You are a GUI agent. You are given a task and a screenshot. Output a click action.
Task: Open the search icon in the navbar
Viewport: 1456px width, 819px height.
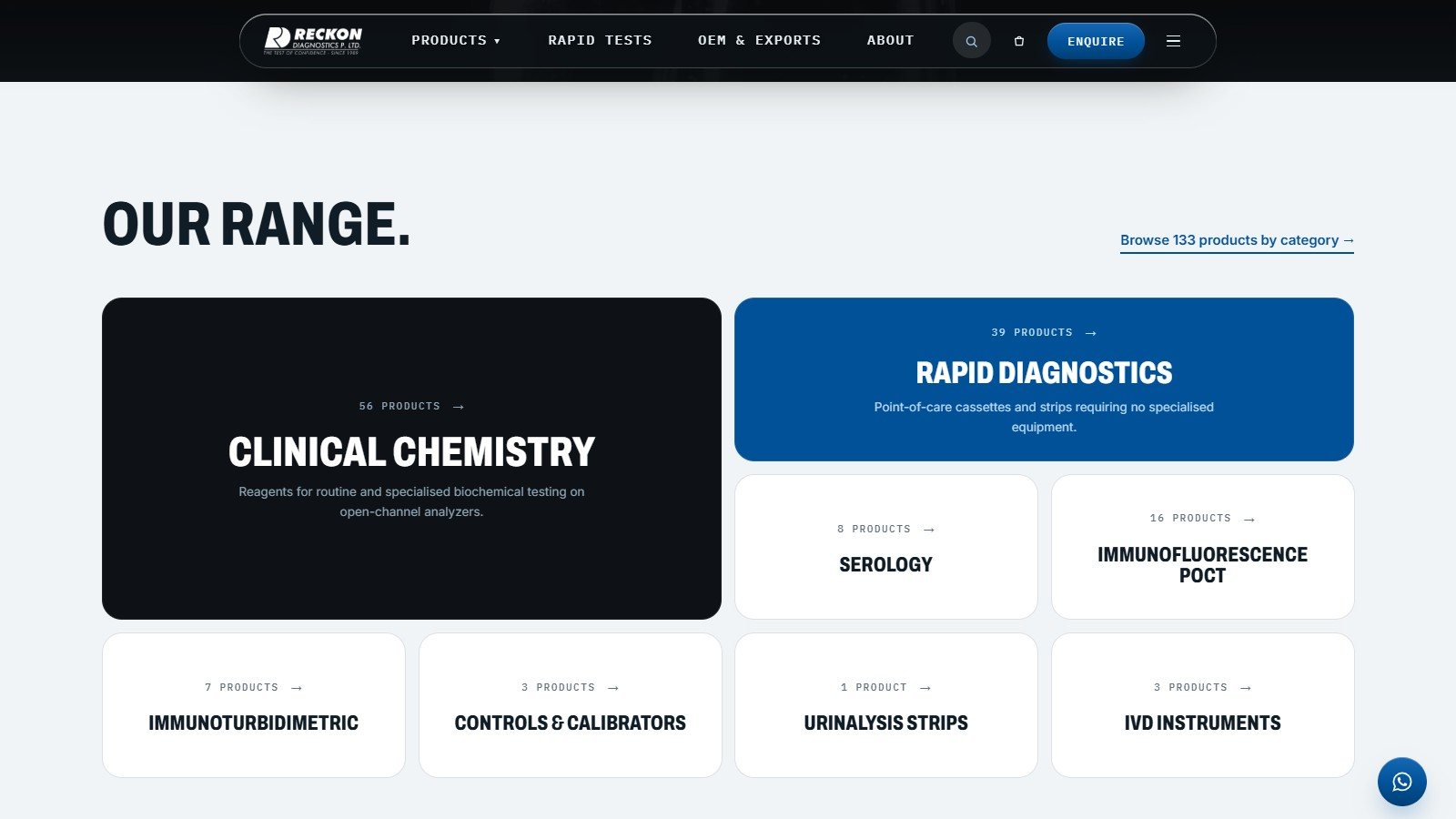pos(972,41)
